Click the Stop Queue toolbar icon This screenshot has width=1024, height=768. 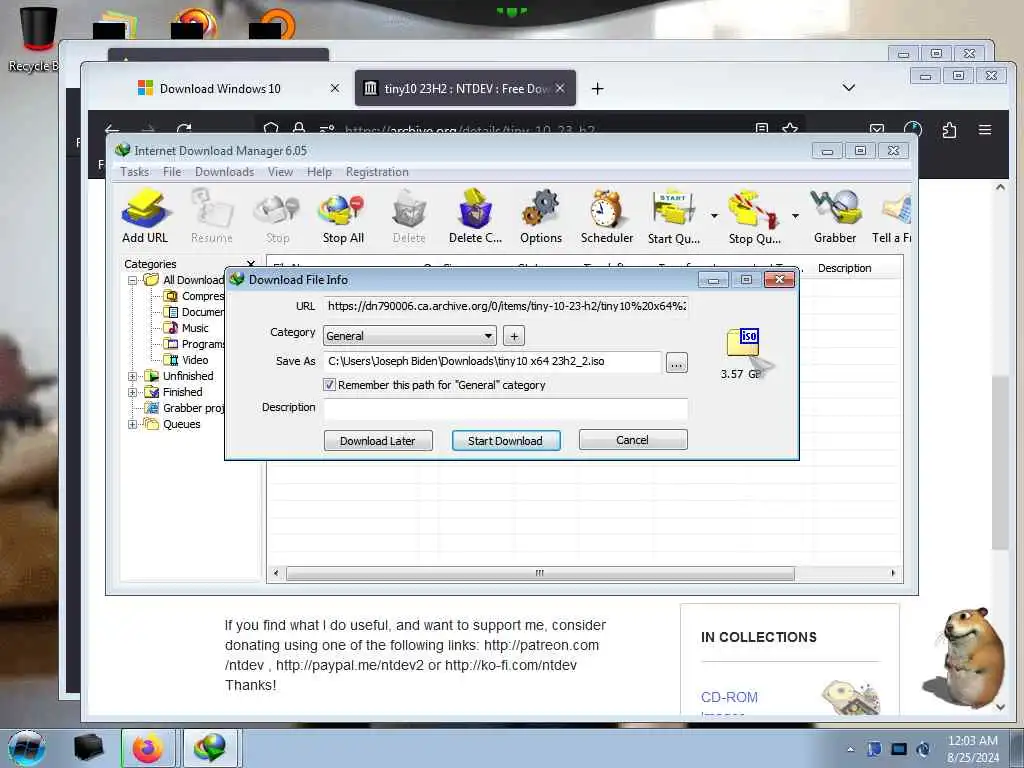point(754,216)
